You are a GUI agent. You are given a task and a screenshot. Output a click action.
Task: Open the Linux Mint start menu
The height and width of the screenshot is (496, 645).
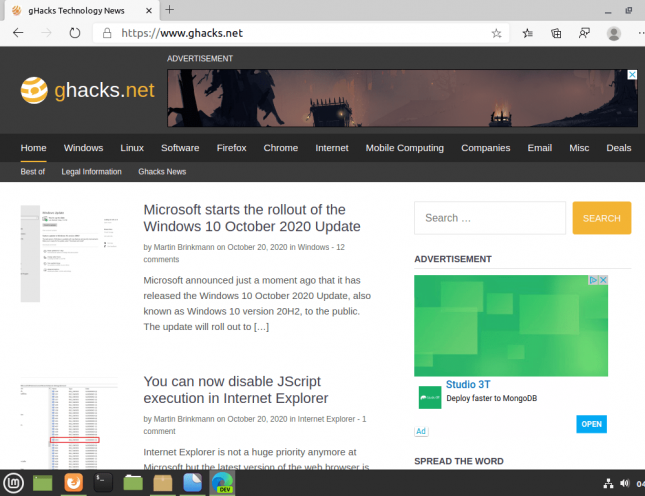[x=14, y=482]
